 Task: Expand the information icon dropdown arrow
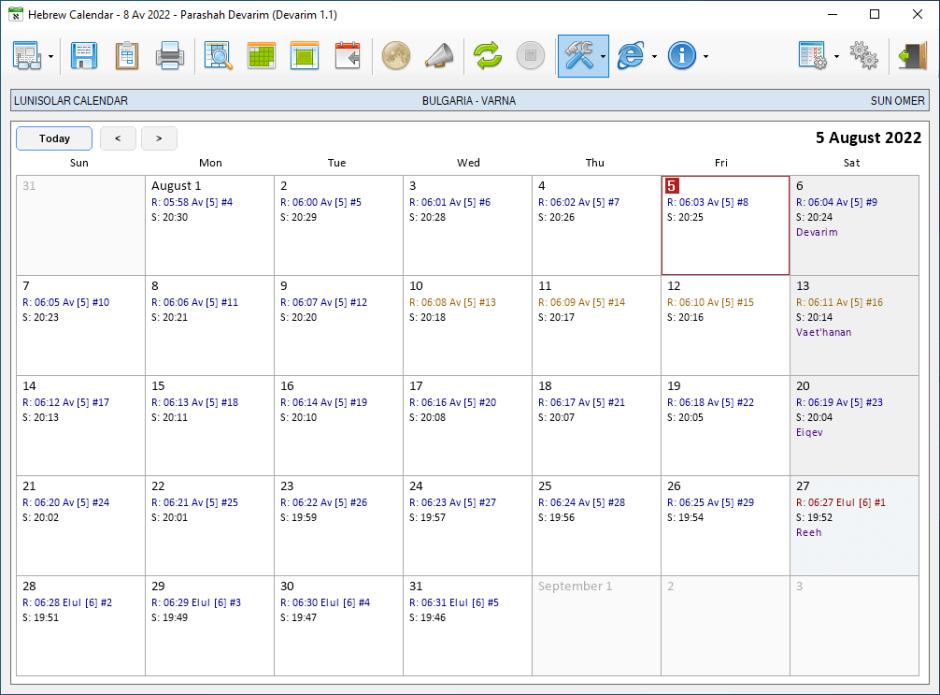705,57
